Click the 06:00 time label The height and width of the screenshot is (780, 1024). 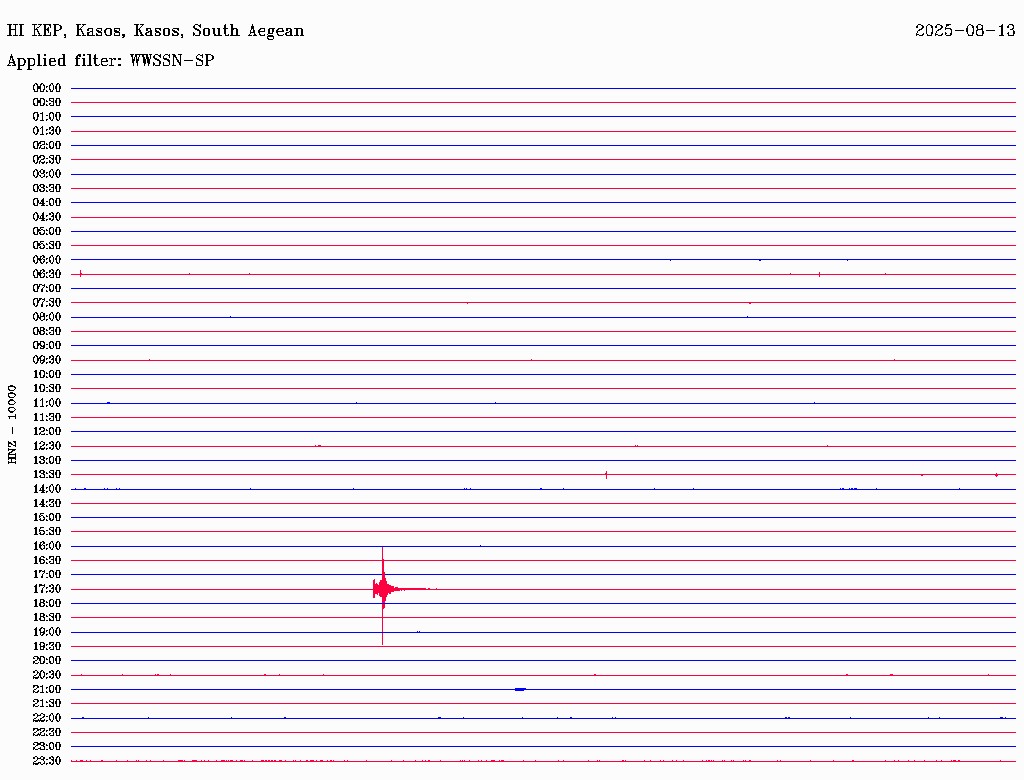[x=46, y=259]
